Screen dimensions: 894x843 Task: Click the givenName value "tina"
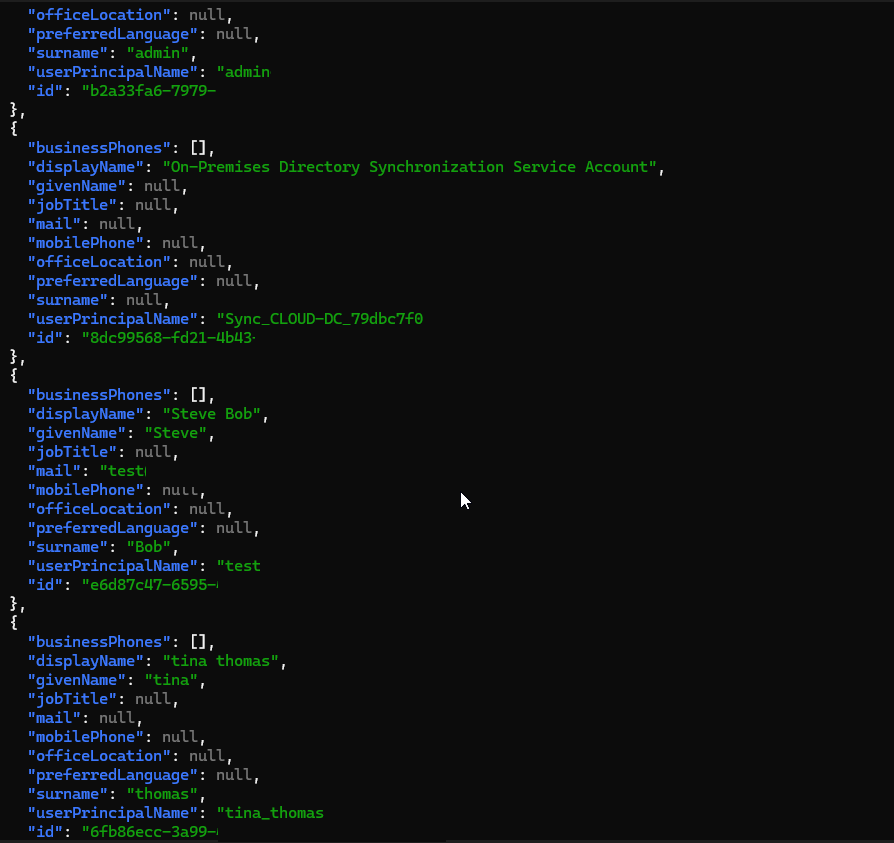[x=174, y=680]
